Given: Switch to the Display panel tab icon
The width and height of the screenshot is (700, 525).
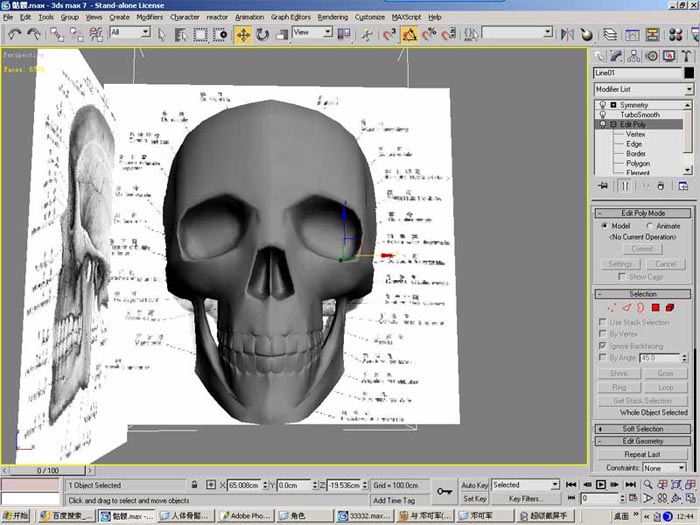Looking at the screenshot, I should click(669, 56).
